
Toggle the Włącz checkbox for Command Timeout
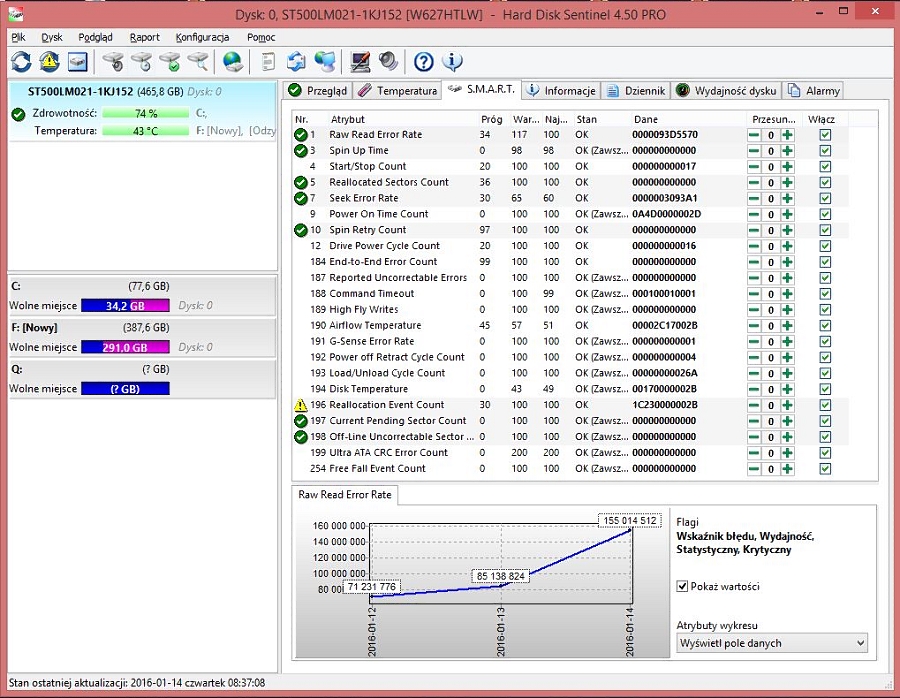coord(825,294)
